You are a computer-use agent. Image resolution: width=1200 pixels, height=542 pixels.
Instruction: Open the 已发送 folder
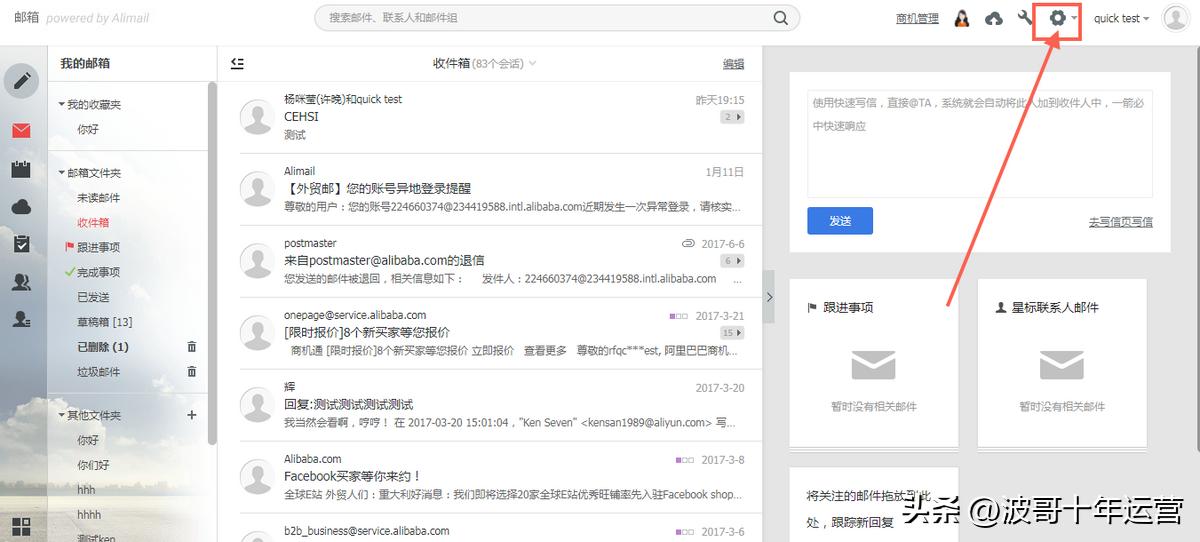(93, 297)
